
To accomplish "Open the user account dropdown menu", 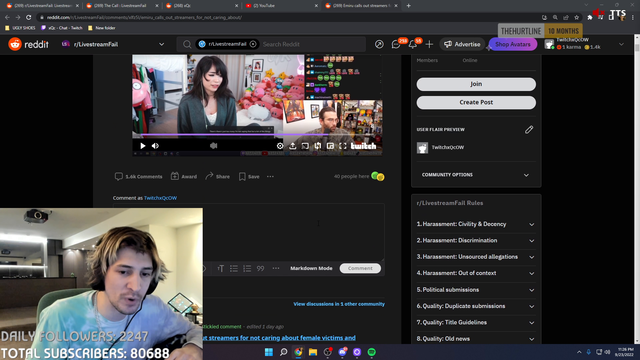I will pos(584,44).
